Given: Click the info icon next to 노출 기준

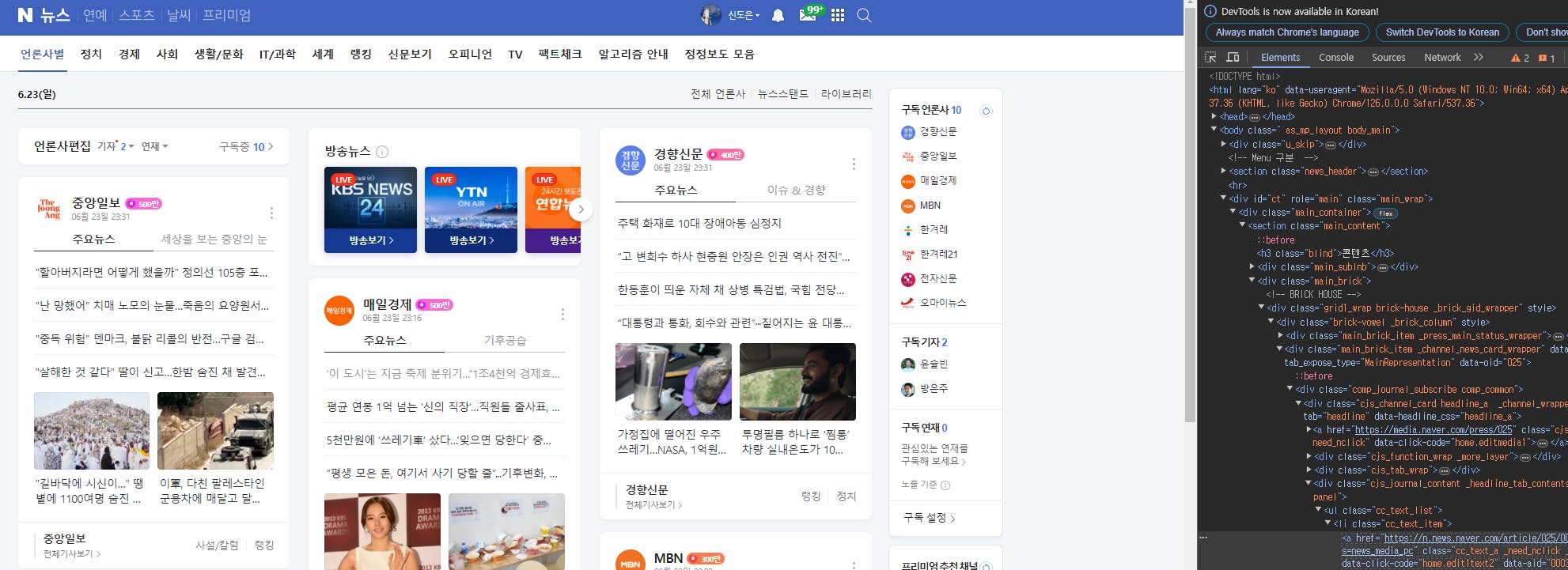Looking at the screenshot, I should pos(945,485).
